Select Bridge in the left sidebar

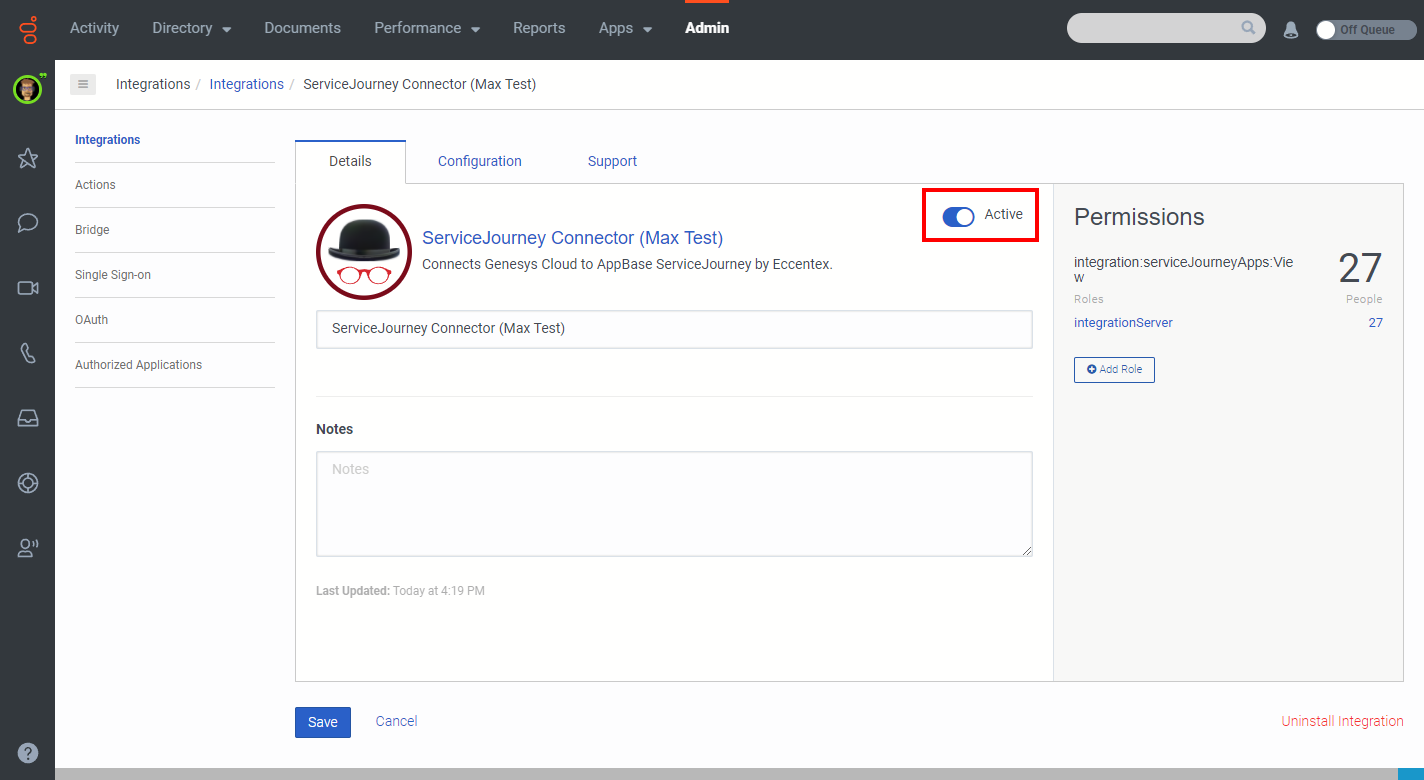tap(92, 230)
